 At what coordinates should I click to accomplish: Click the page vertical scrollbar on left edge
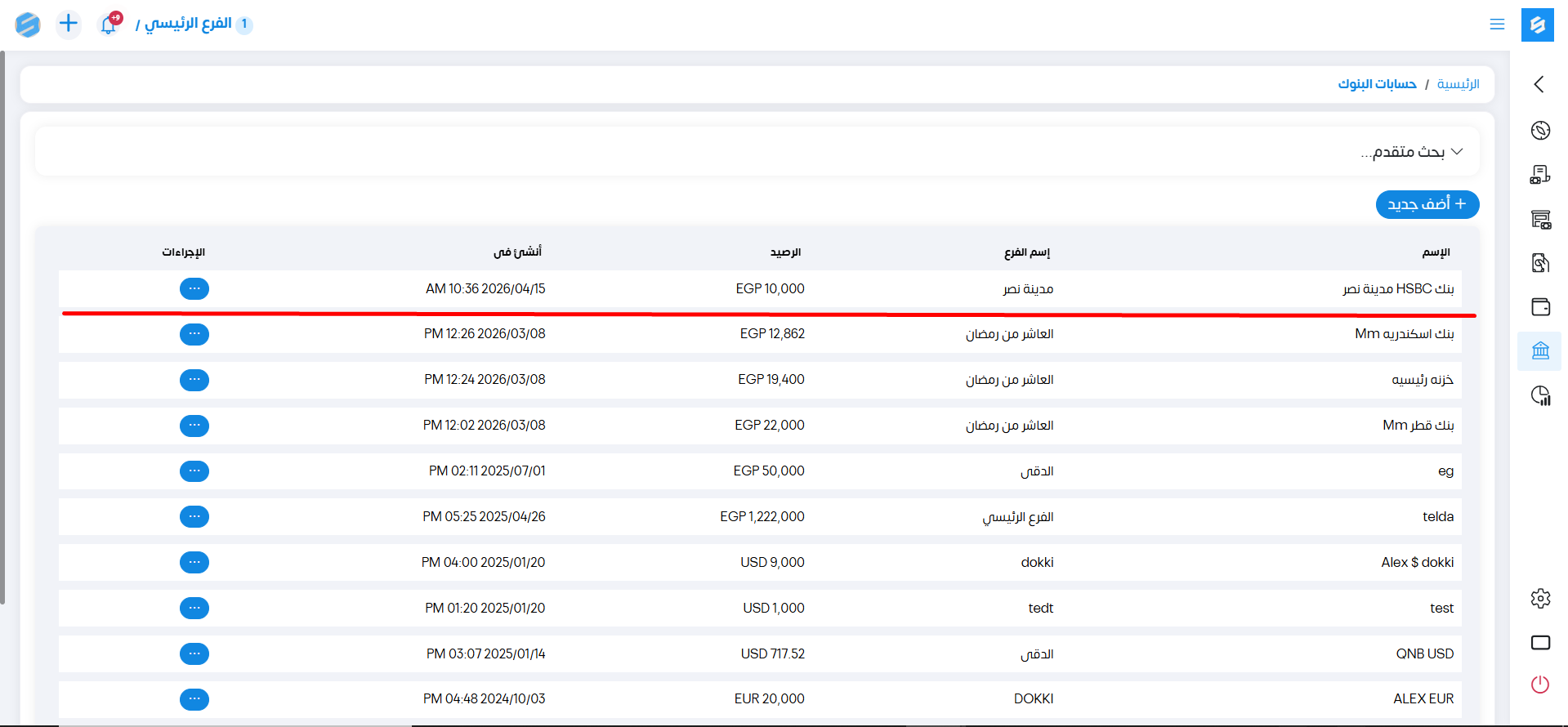(2, 327)
